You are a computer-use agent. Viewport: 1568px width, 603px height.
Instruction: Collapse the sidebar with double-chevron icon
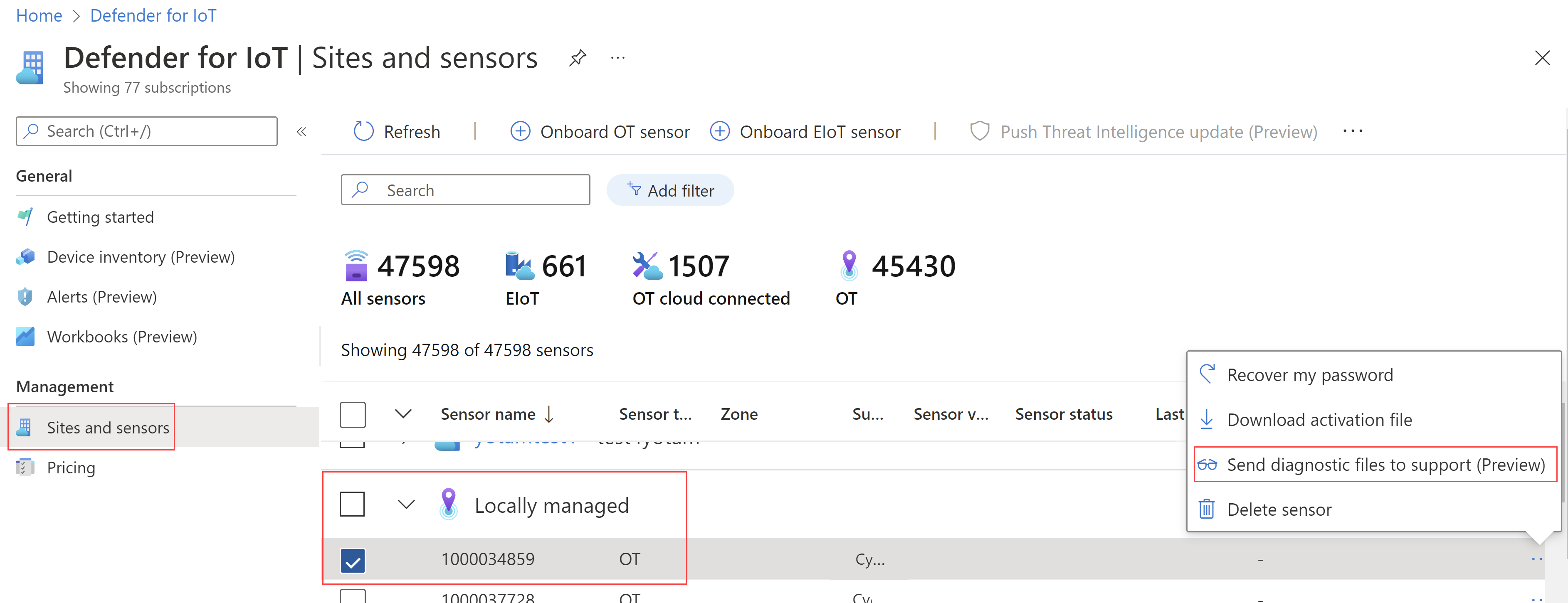click(x=301, y=131)
